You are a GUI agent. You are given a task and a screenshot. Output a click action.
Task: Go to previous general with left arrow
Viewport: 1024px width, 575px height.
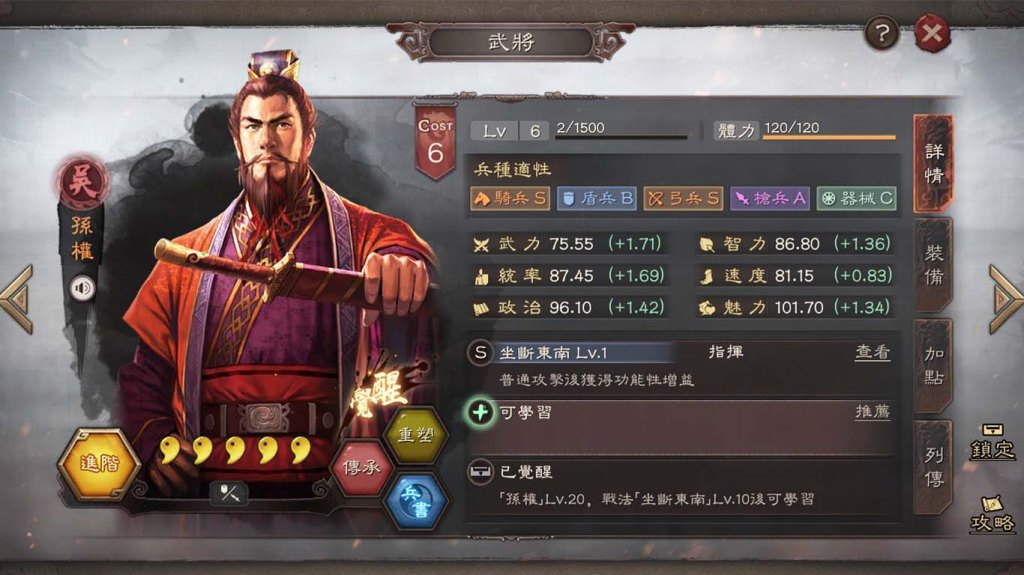[18, 299]
